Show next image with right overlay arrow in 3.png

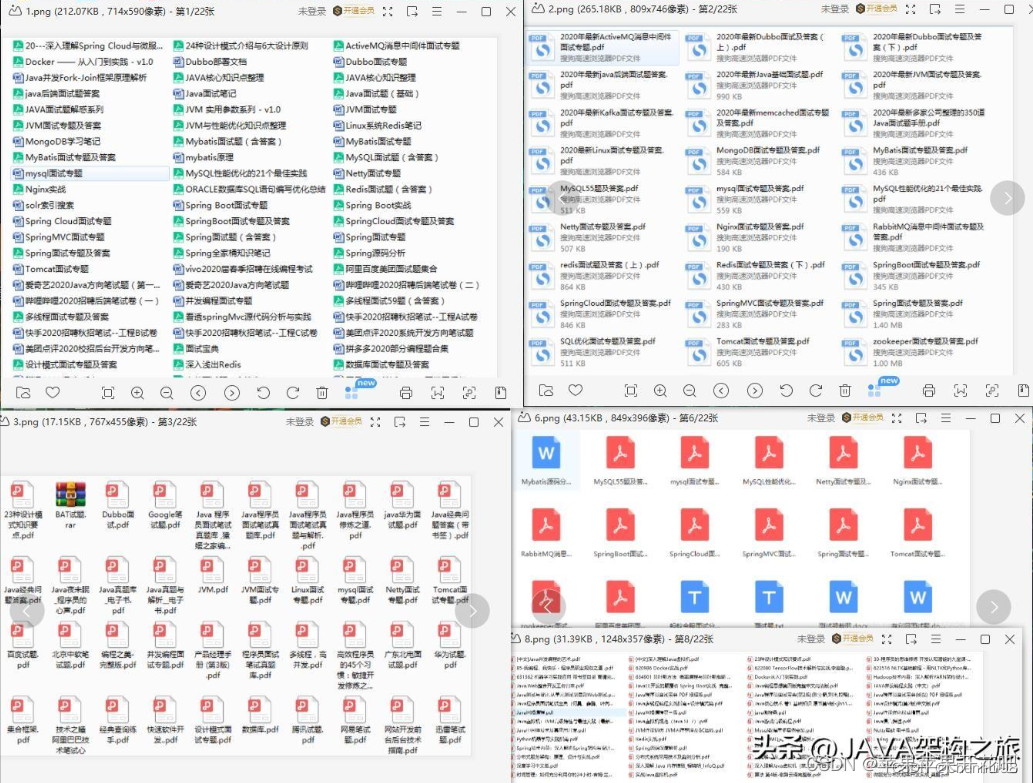tap(472, 611)
